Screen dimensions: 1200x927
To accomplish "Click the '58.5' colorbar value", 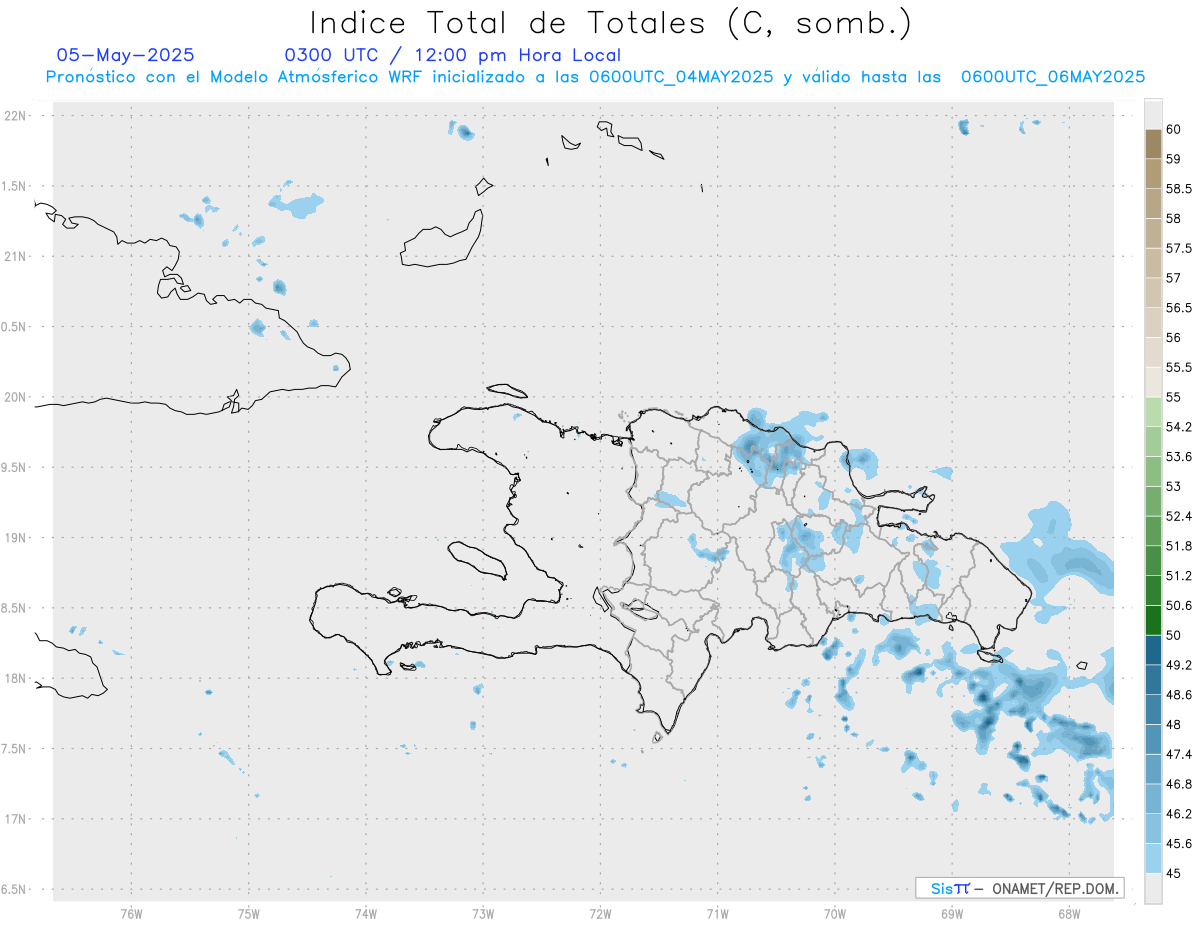I will 1179,189.
